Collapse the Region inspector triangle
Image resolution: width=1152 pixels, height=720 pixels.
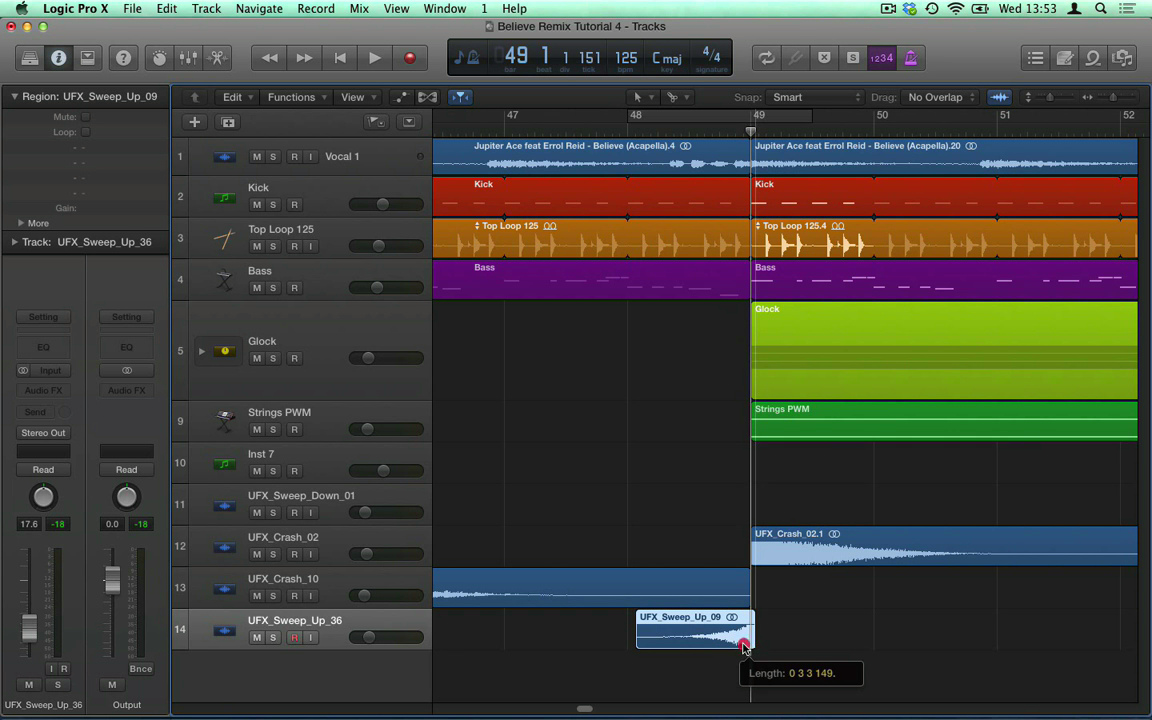(x=14, y=96)
